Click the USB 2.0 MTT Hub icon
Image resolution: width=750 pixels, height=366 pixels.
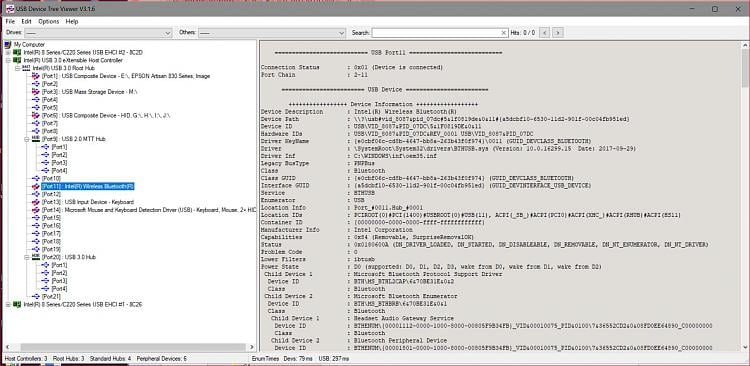pyautogui.click(x=36, y=139)
